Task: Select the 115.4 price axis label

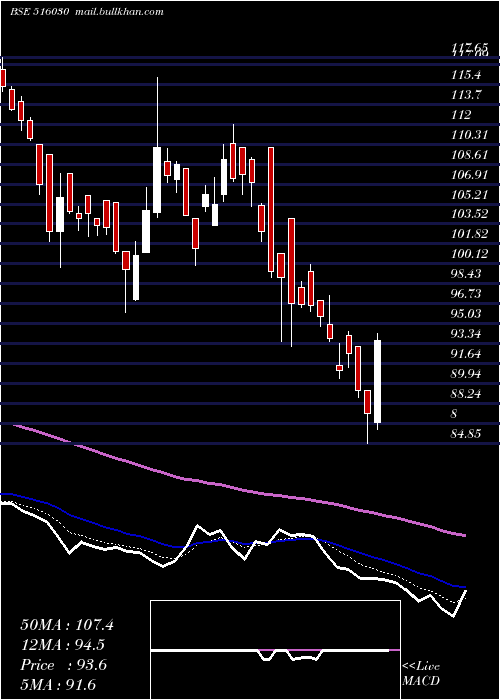Action: (467, 75)
